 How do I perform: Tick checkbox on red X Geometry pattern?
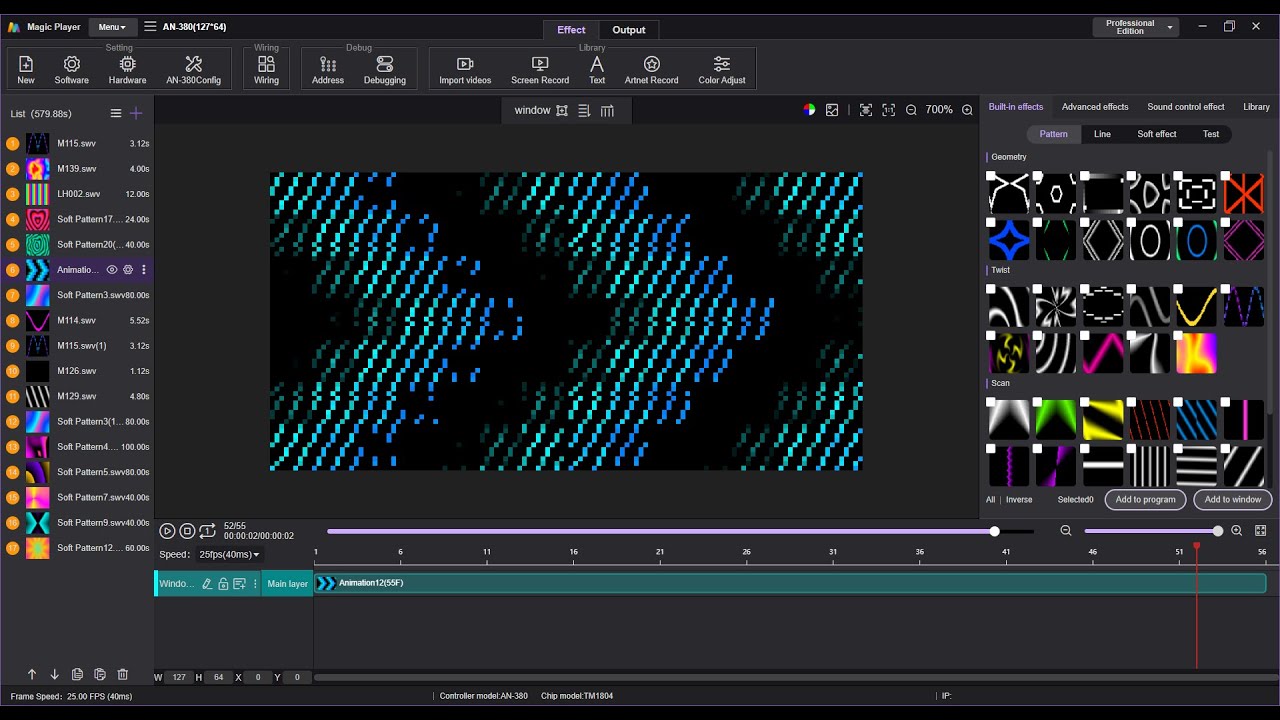coord(1226,176)
